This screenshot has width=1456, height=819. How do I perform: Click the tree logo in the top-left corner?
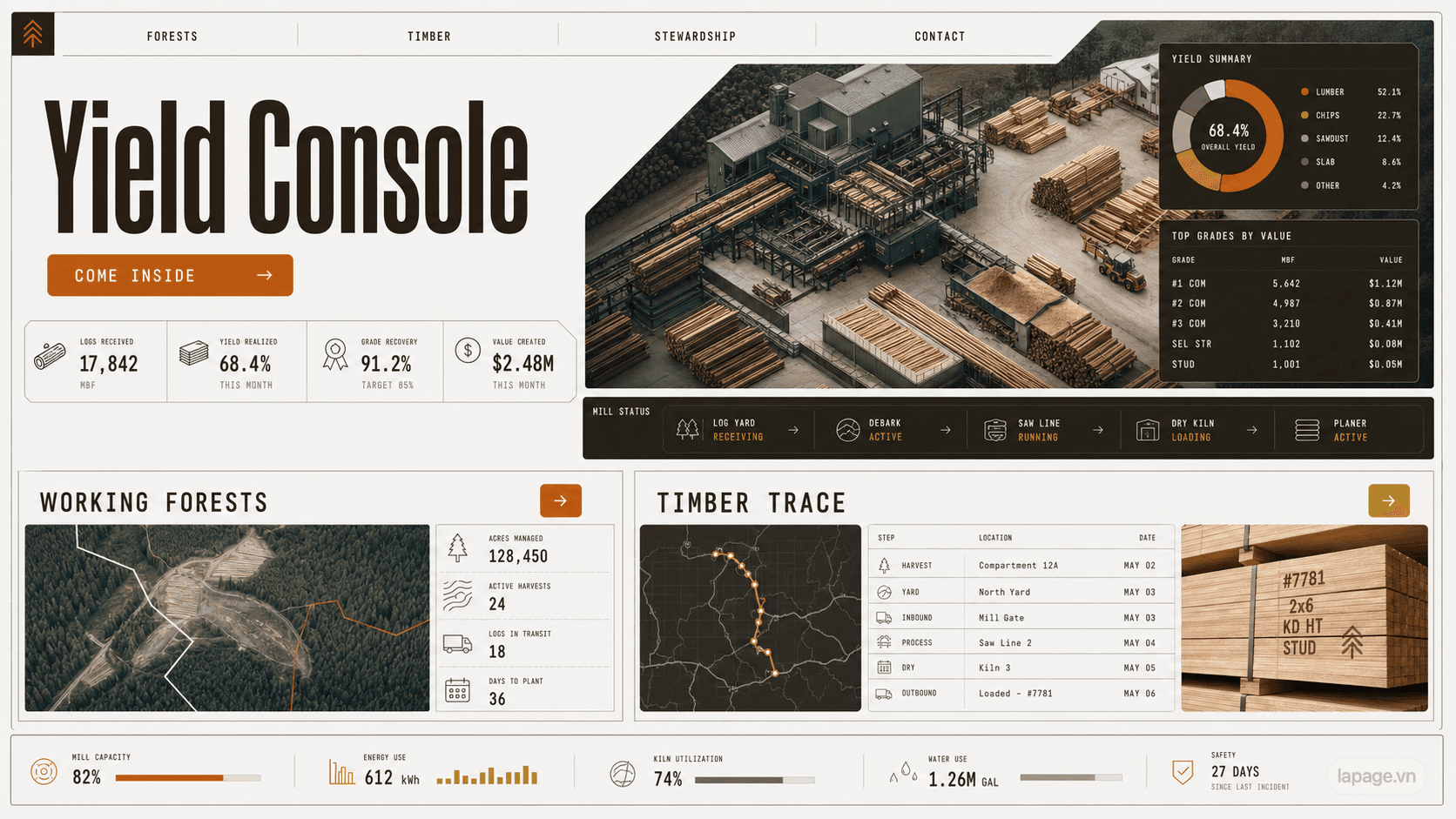click(33, 34)
